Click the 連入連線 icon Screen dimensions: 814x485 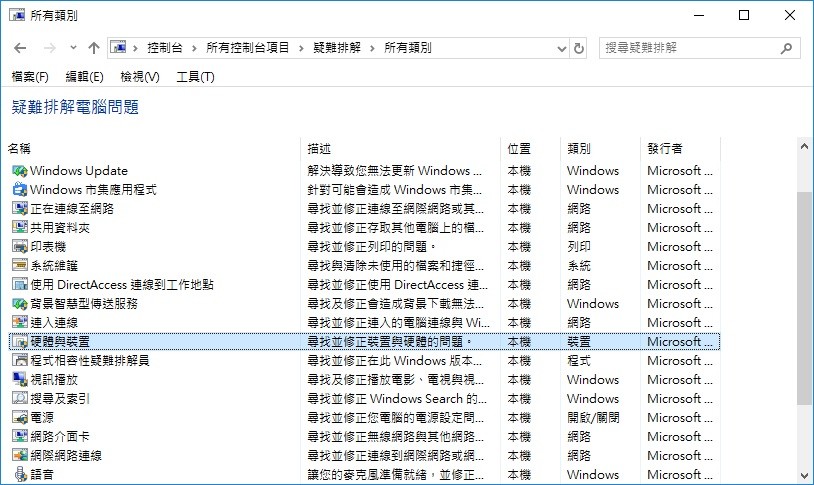(20, 322)
